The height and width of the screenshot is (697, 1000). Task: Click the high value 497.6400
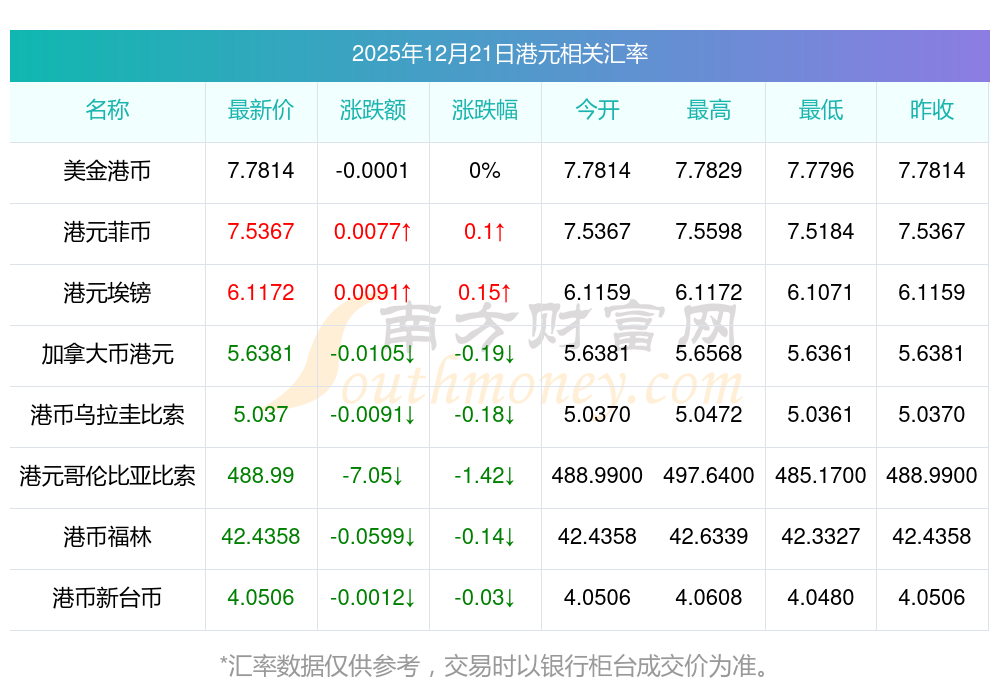709,476
